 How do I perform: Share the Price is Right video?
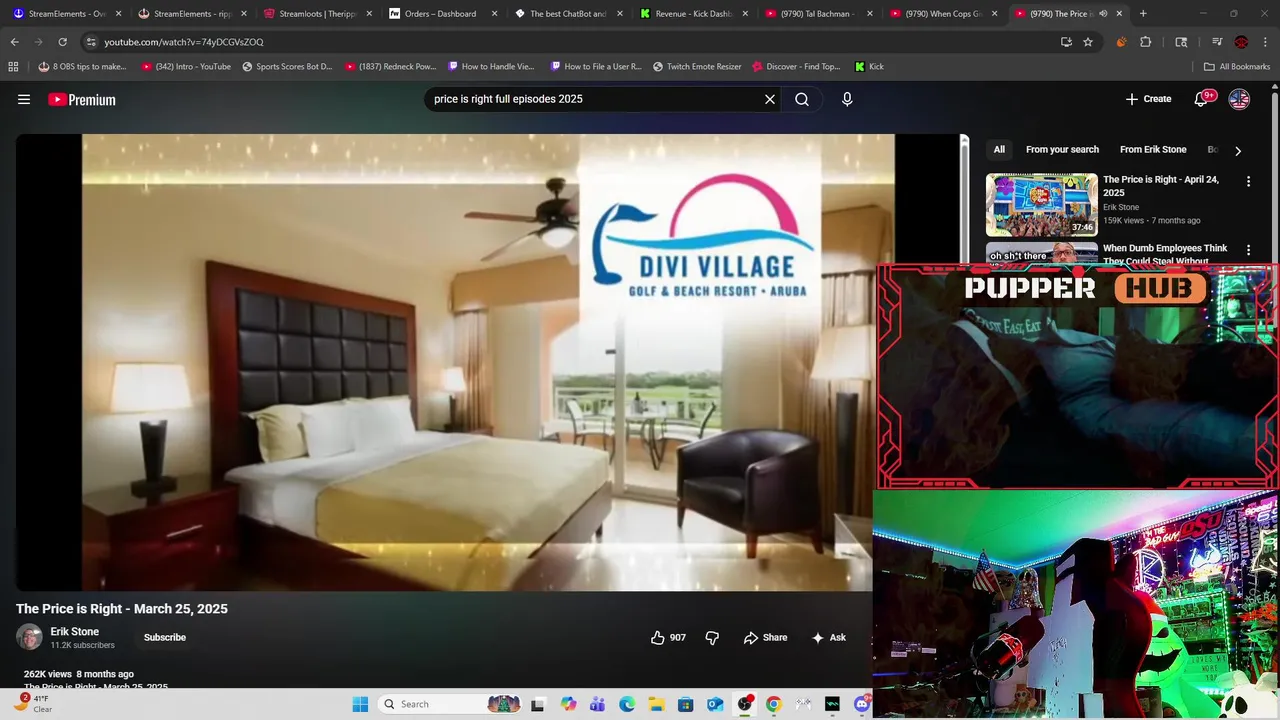(x=765, y=637)
